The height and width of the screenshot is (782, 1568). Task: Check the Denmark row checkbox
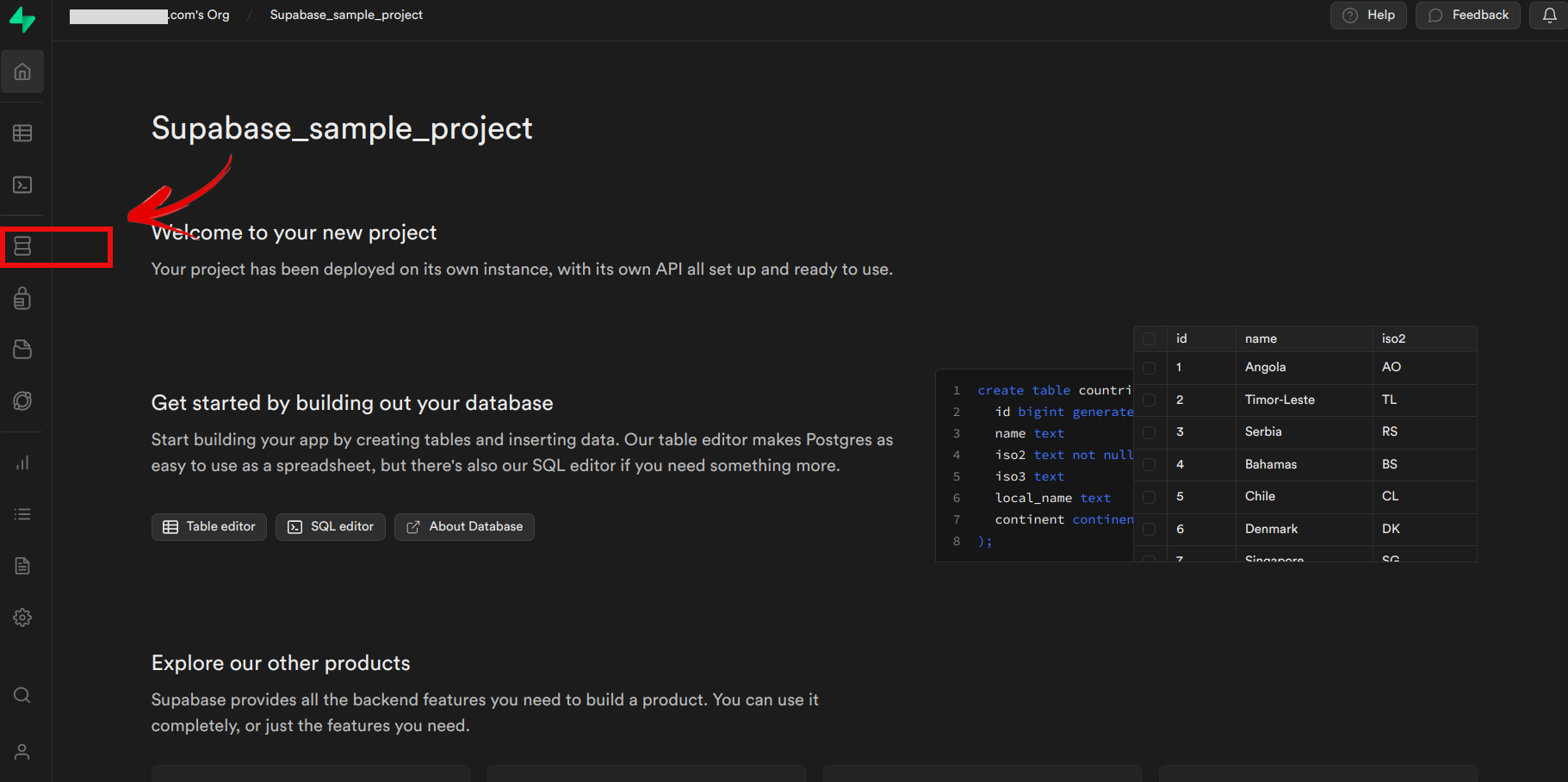click(1149, 530)
